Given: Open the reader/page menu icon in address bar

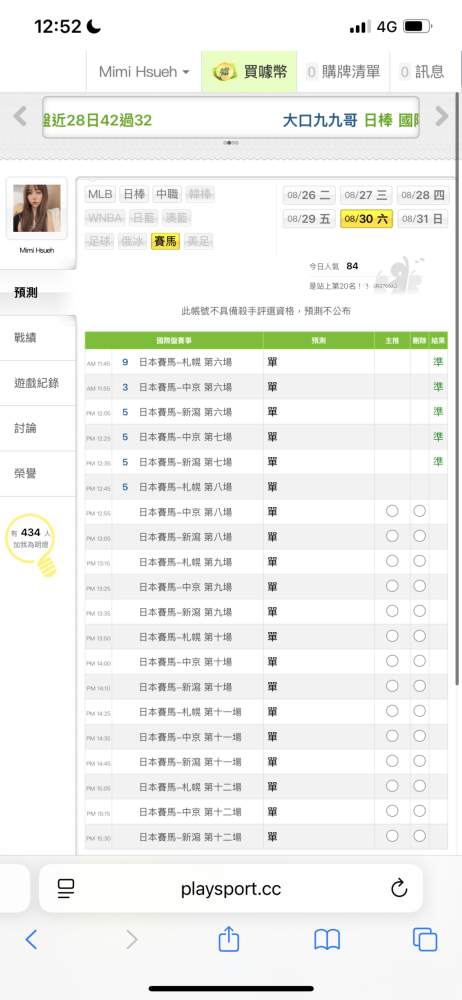Looking at the screenshot, I should pos(66,888).
